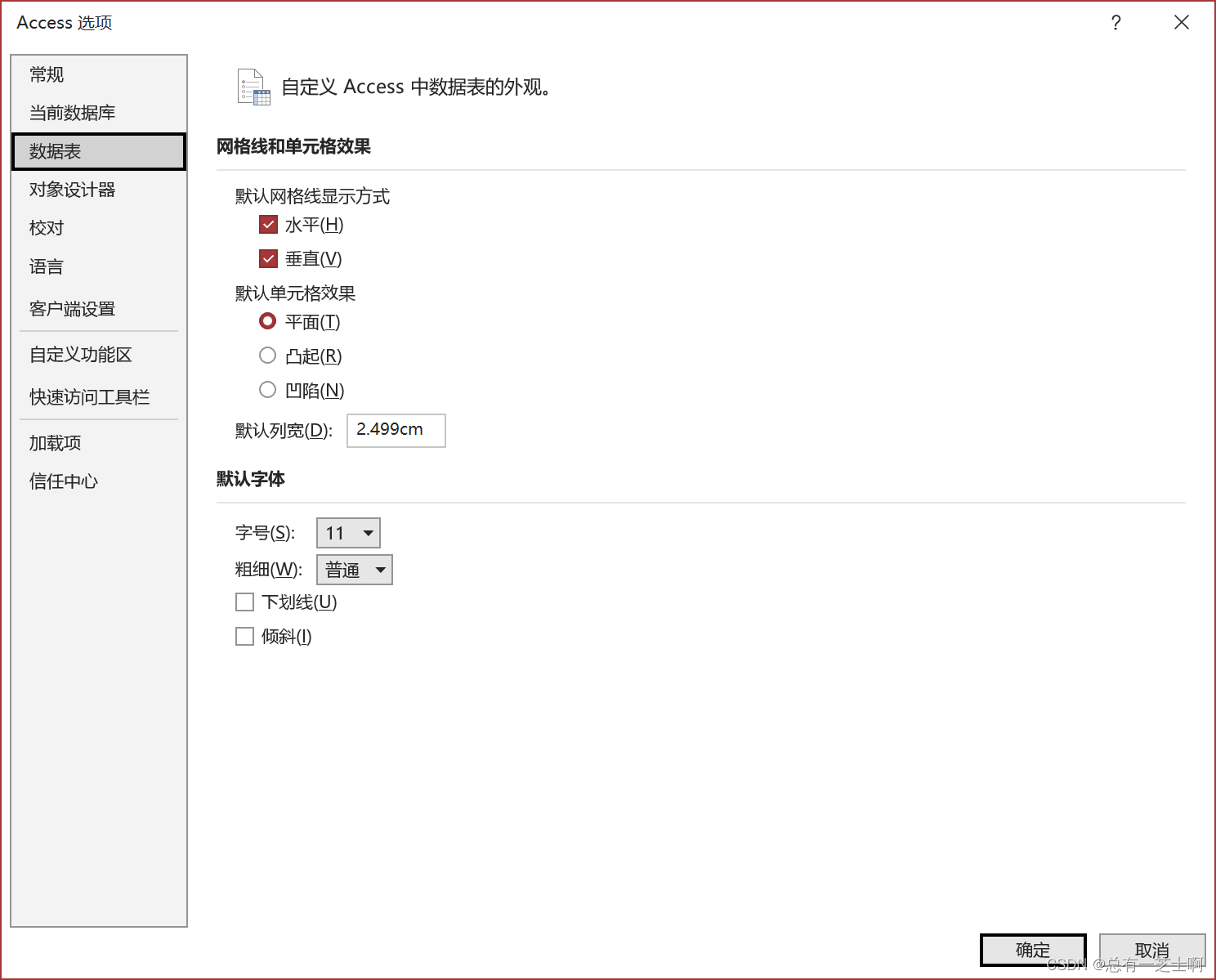Enable the 下划线(U) checkbox

point(244,602)
